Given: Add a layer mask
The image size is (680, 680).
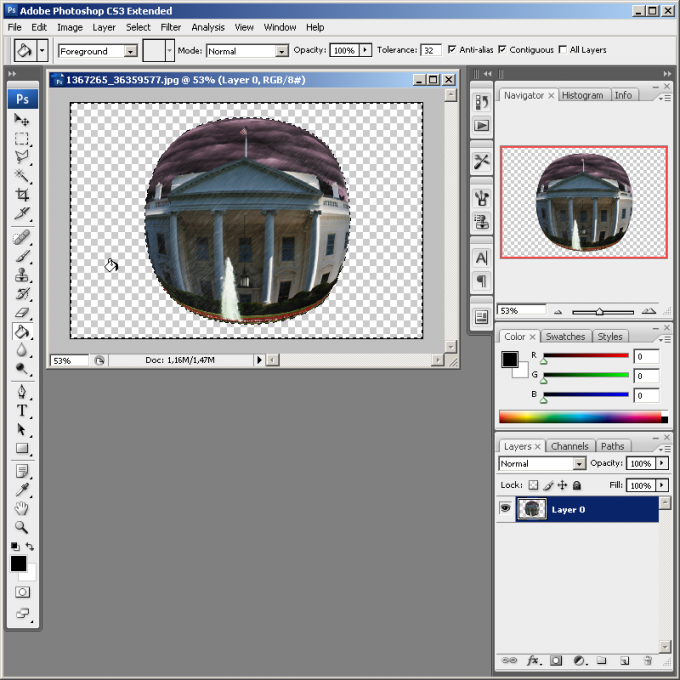Looking at the screenshot, I should click(556, 660).
